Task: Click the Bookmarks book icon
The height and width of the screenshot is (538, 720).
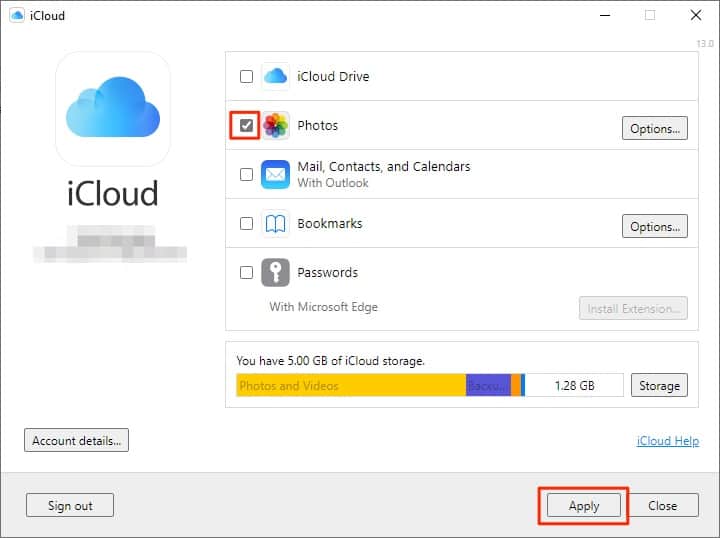Action: tap(275, 224)
